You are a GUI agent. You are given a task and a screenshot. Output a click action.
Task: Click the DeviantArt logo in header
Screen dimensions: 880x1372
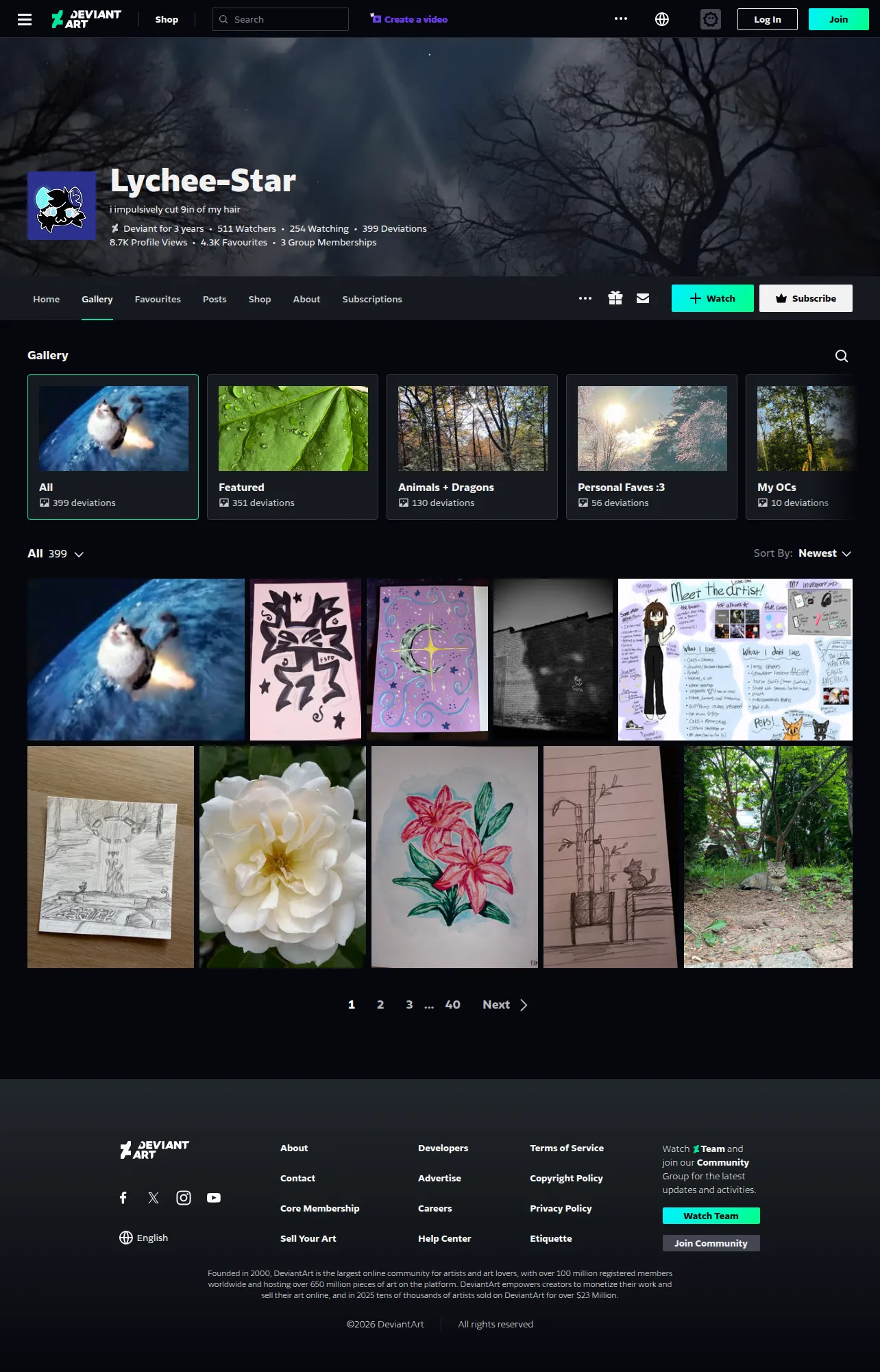click(86, 19)
